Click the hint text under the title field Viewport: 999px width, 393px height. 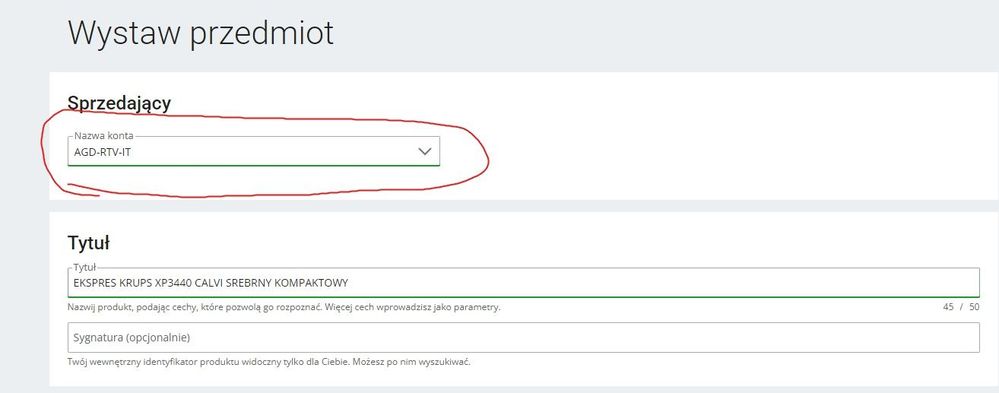284,307
